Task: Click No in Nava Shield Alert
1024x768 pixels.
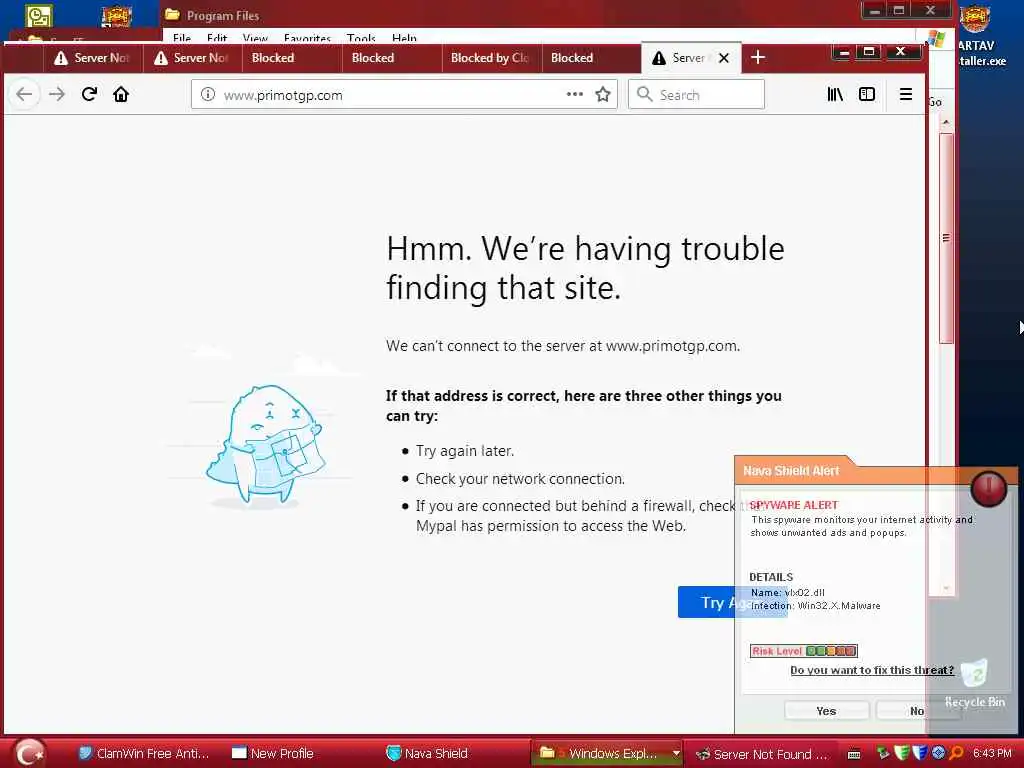Action: click(x=917, y=711)
